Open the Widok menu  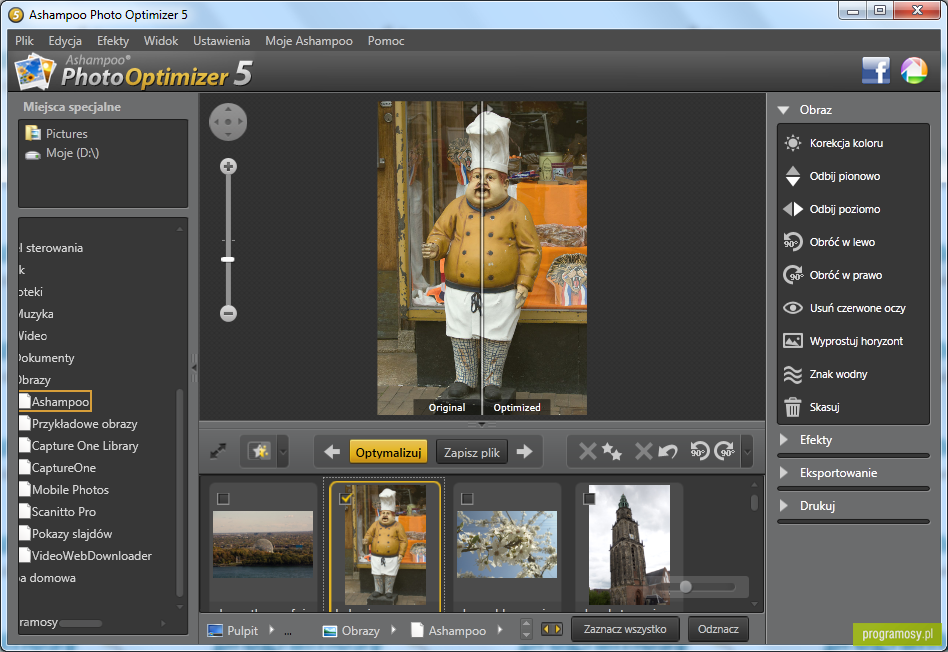[161, 41]
